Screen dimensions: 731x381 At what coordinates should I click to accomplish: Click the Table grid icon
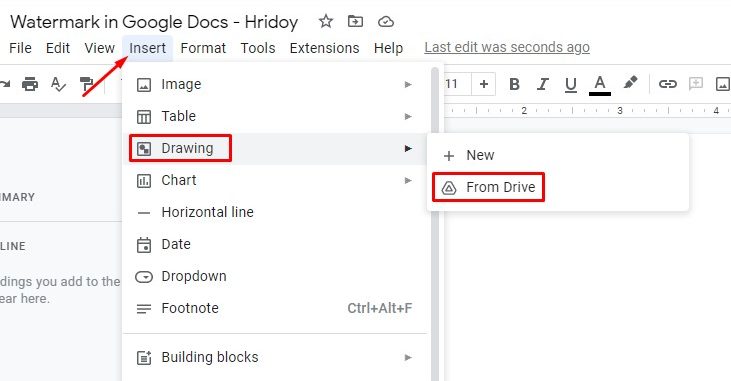[144, 117]
